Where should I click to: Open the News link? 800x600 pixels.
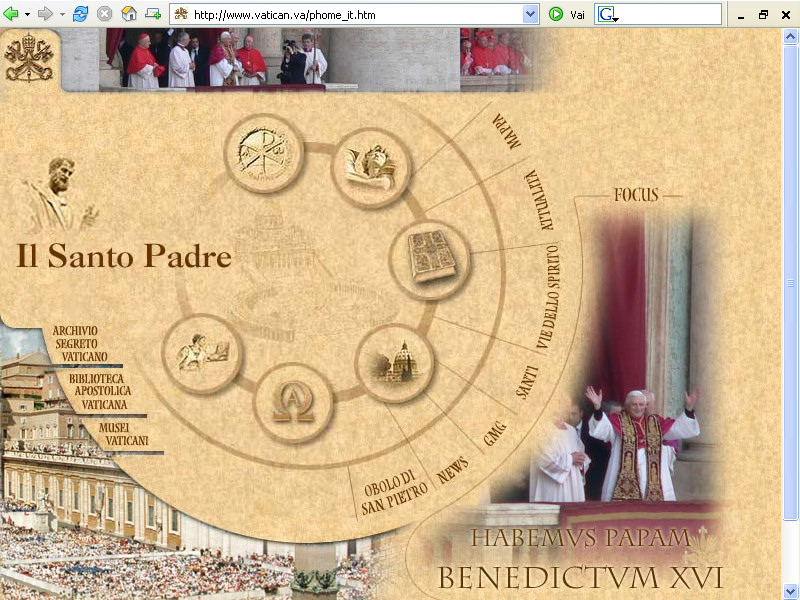[x=453, y=470]
